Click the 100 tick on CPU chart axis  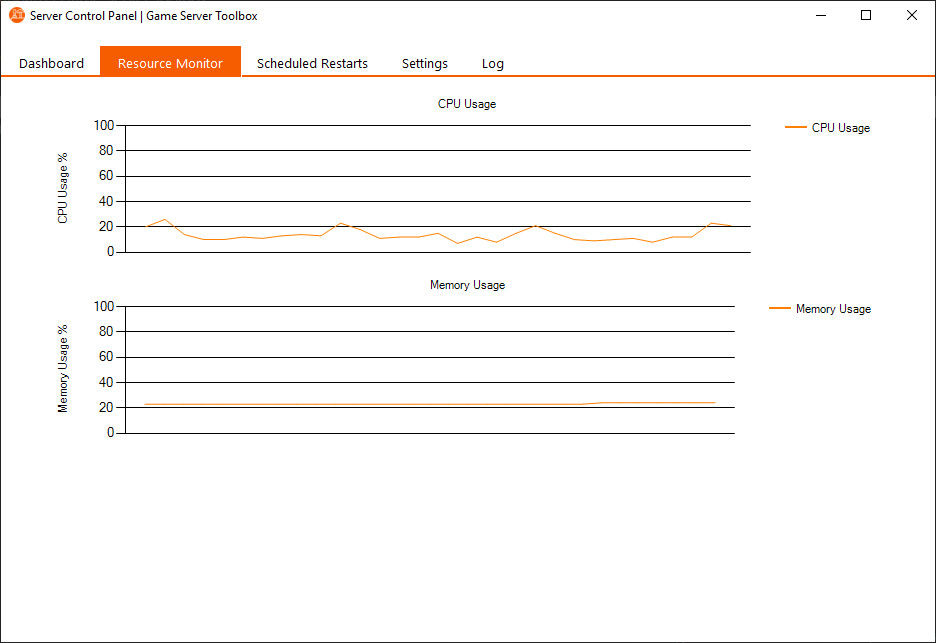104,125
